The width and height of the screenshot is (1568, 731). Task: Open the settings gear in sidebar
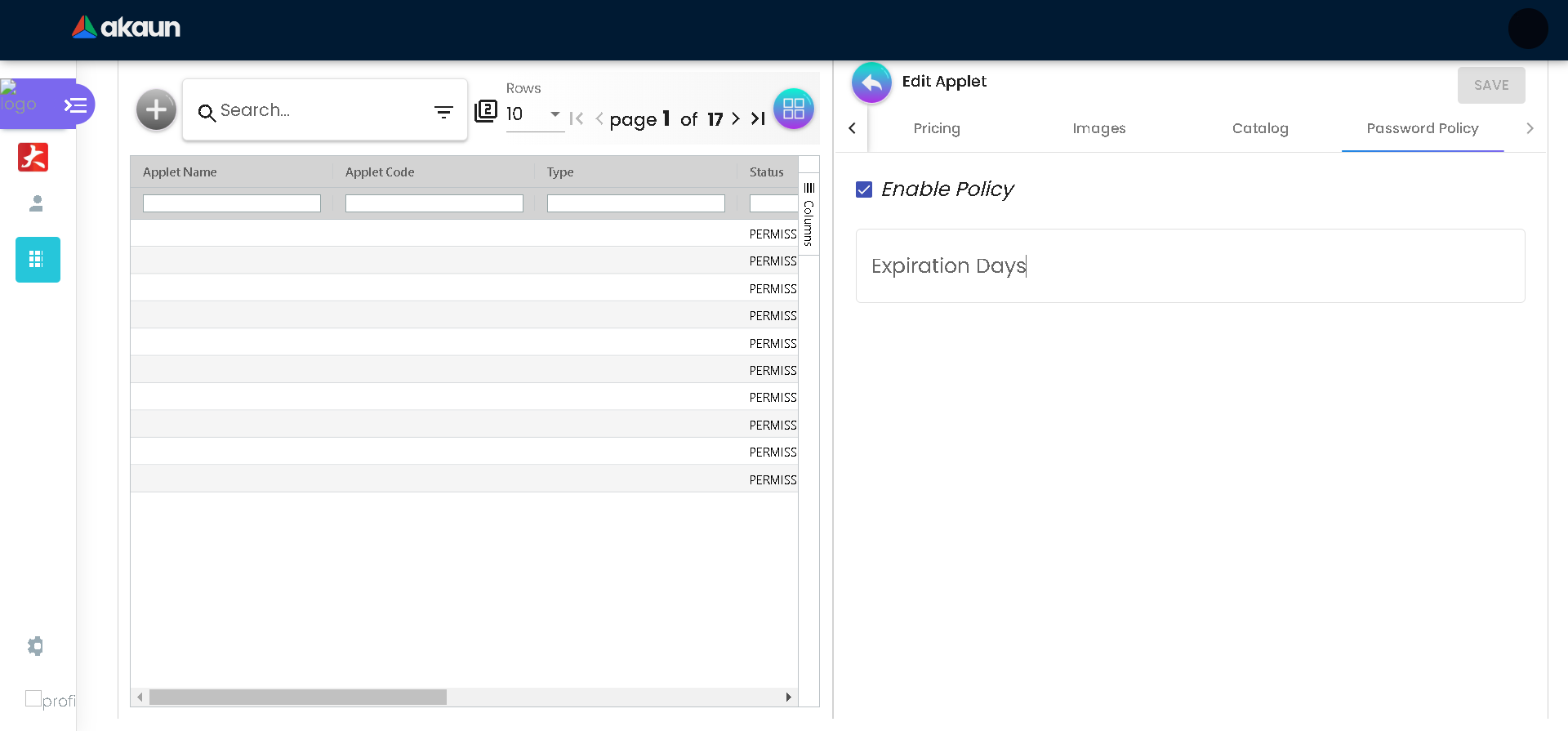(35, 646)
